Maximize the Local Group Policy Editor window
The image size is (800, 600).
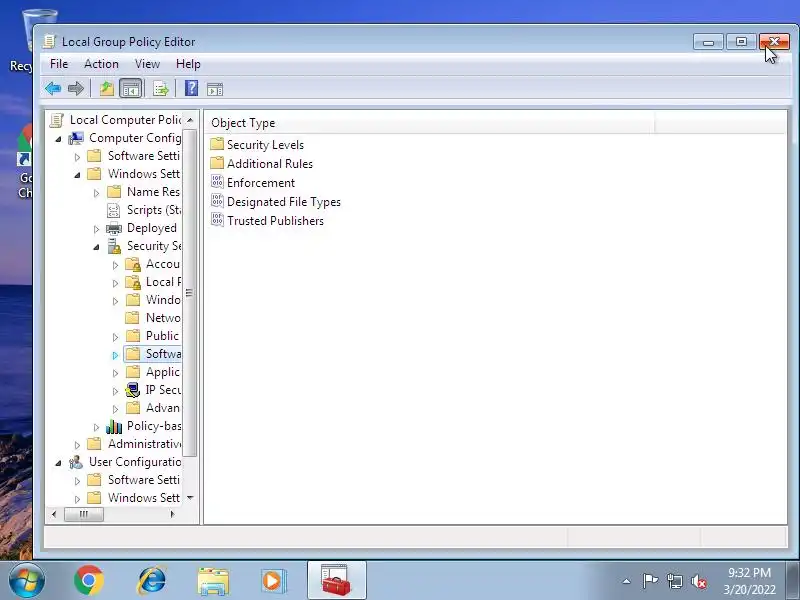[x=741, y=42]
